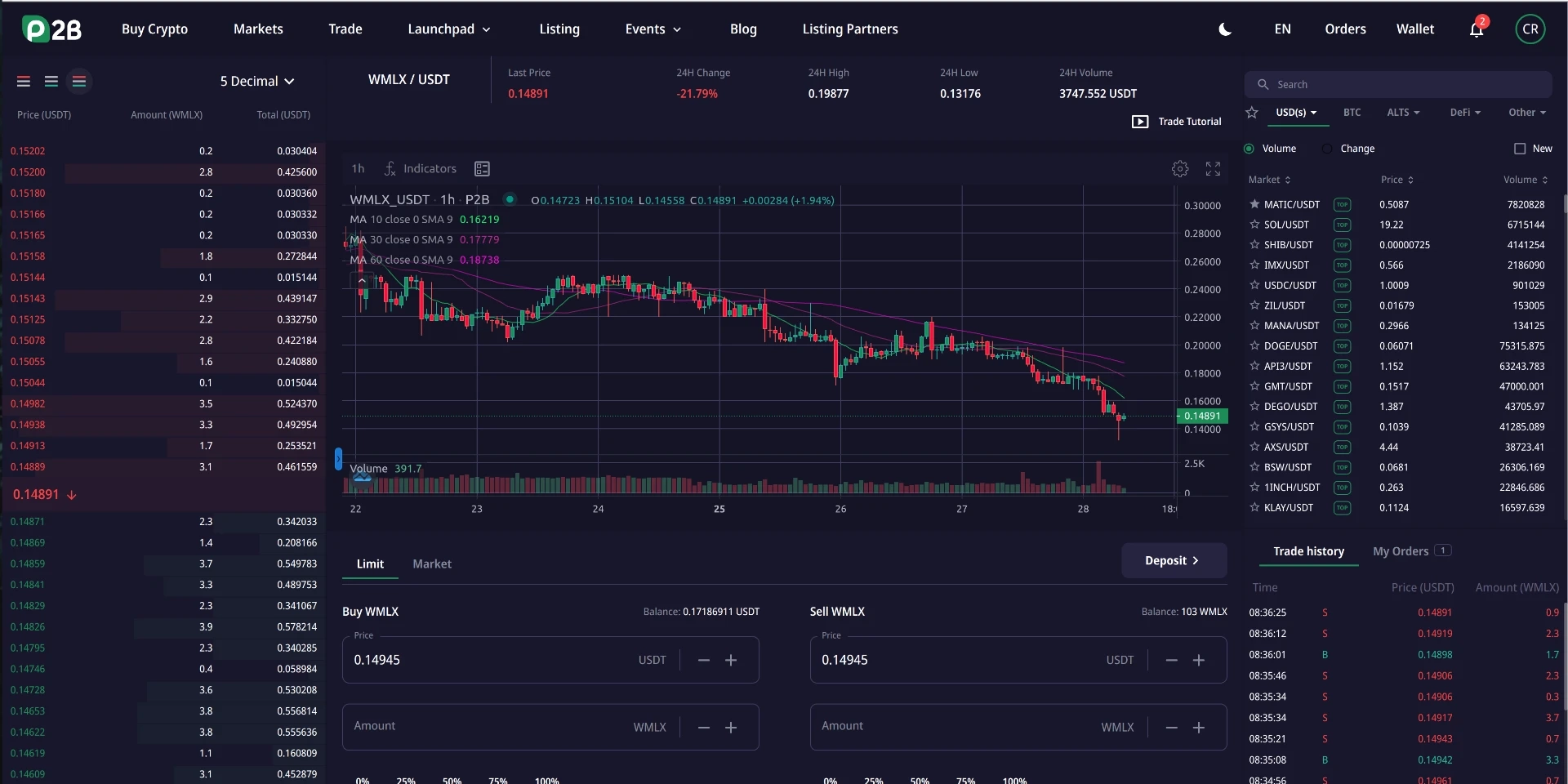Screen dimensions: 1568x784
Task: Open chart settings gear icon
Action: point(1180,168)
